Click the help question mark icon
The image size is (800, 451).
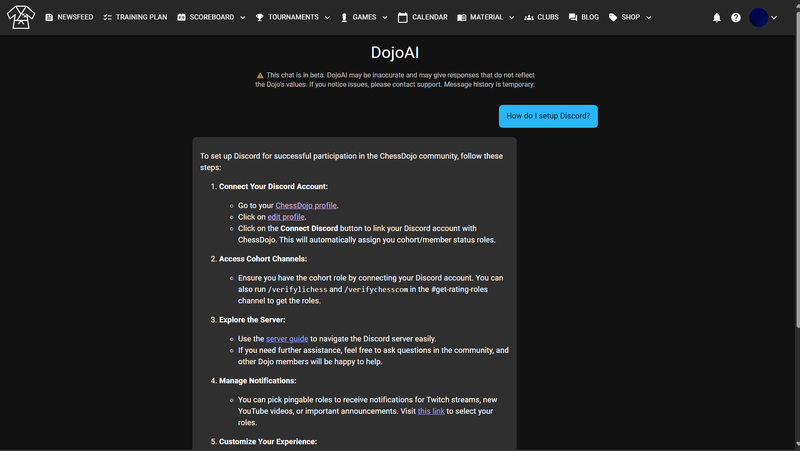point(736,18)
